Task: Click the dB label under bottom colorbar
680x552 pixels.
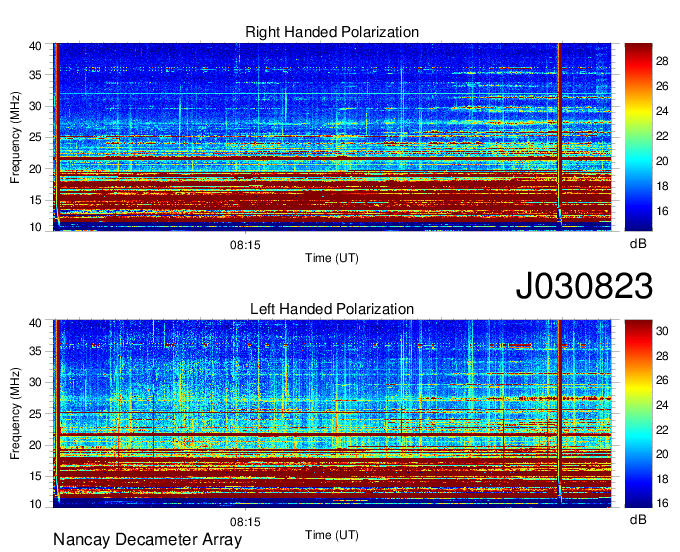Action: coord(638,519)
